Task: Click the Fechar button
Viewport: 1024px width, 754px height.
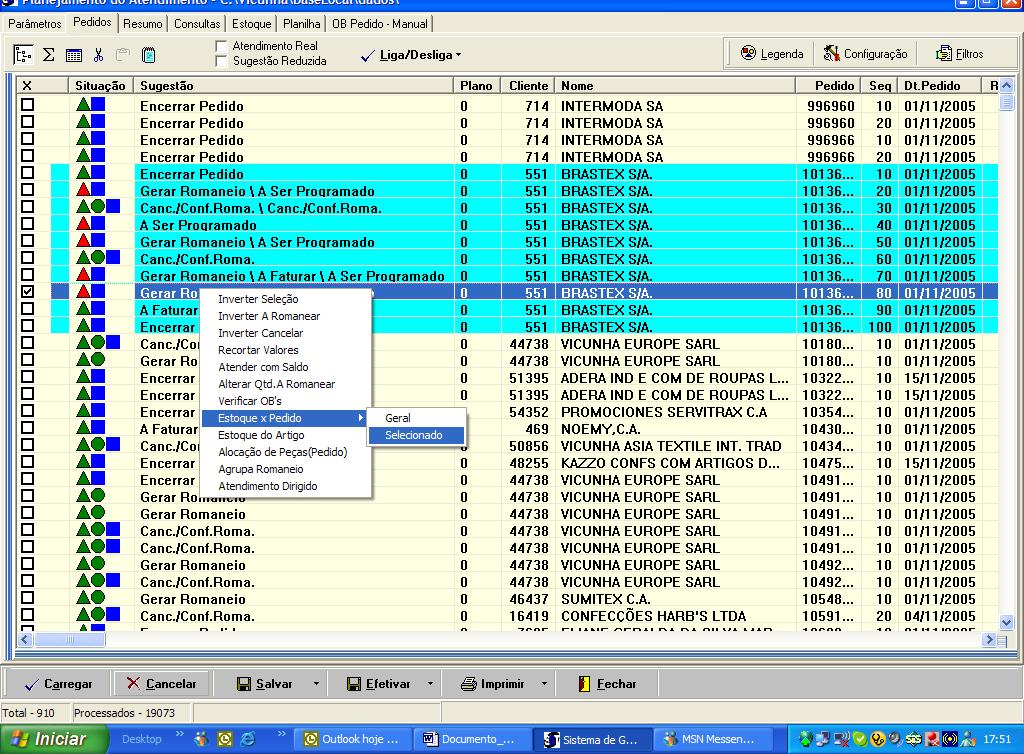Action: point(607,684)
